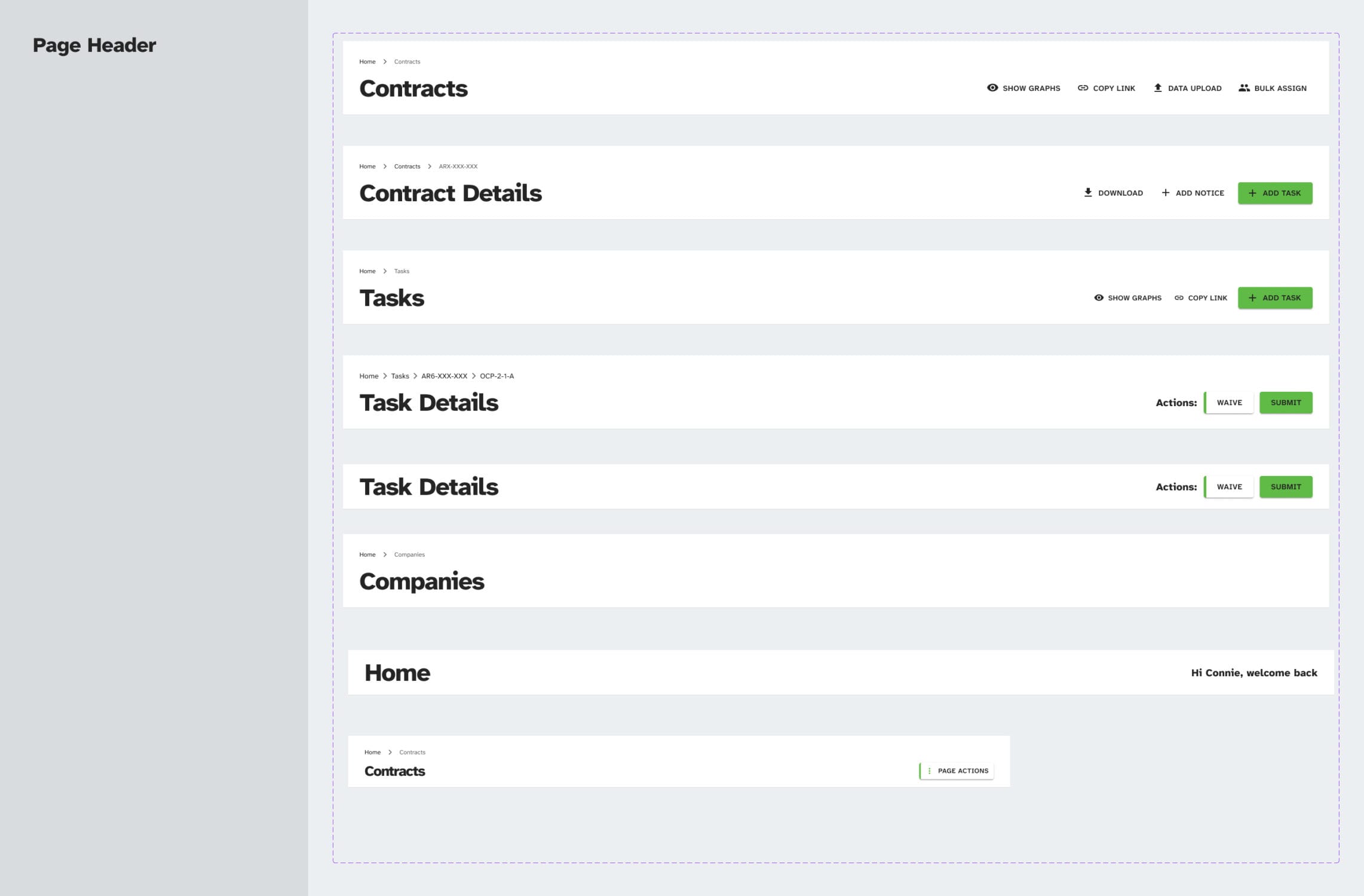Image resolution: width=1364 pixels, height=896 pixels.
Task: Go to Tasks via the Task Details breadcrumb
Action: (400, 376)
